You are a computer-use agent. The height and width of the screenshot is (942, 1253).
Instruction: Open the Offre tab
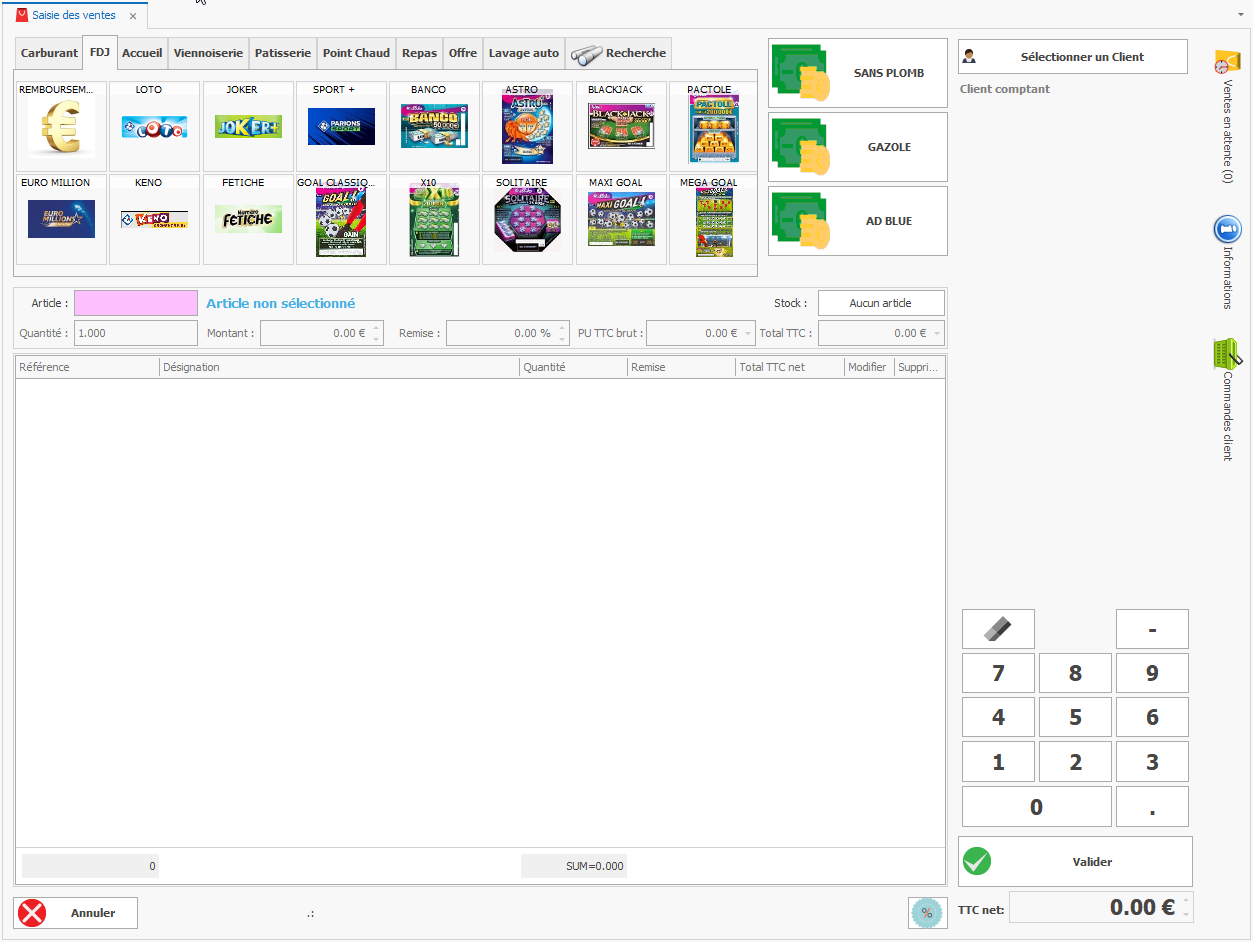pos(463,53)
